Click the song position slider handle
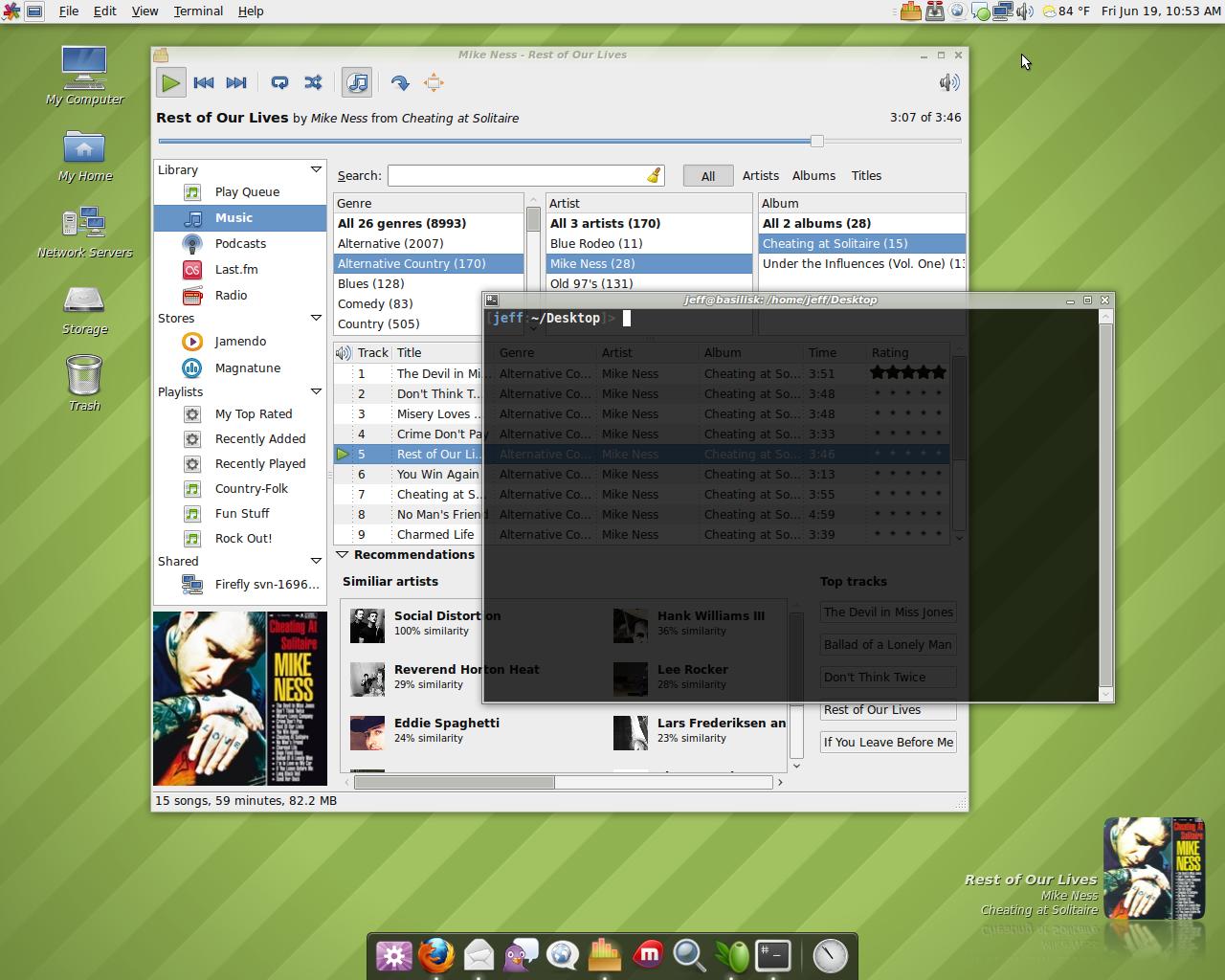This screenshot has width=1225, height=980. pos(816,141)
